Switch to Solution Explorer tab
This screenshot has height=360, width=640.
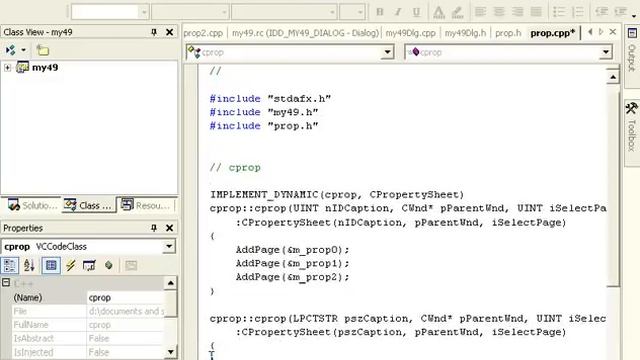33,205
